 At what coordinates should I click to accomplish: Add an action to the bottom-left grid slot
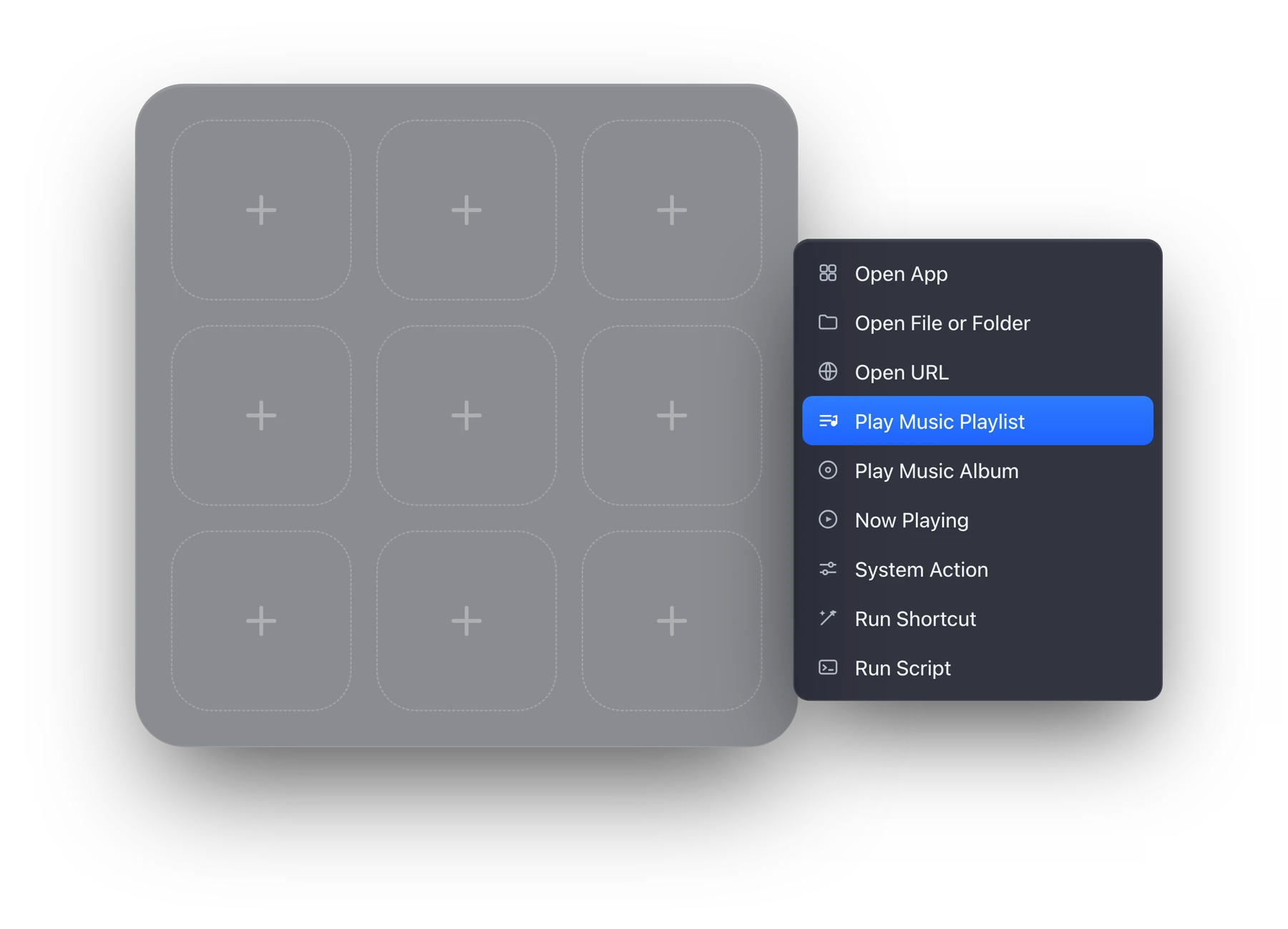(261, 621)
